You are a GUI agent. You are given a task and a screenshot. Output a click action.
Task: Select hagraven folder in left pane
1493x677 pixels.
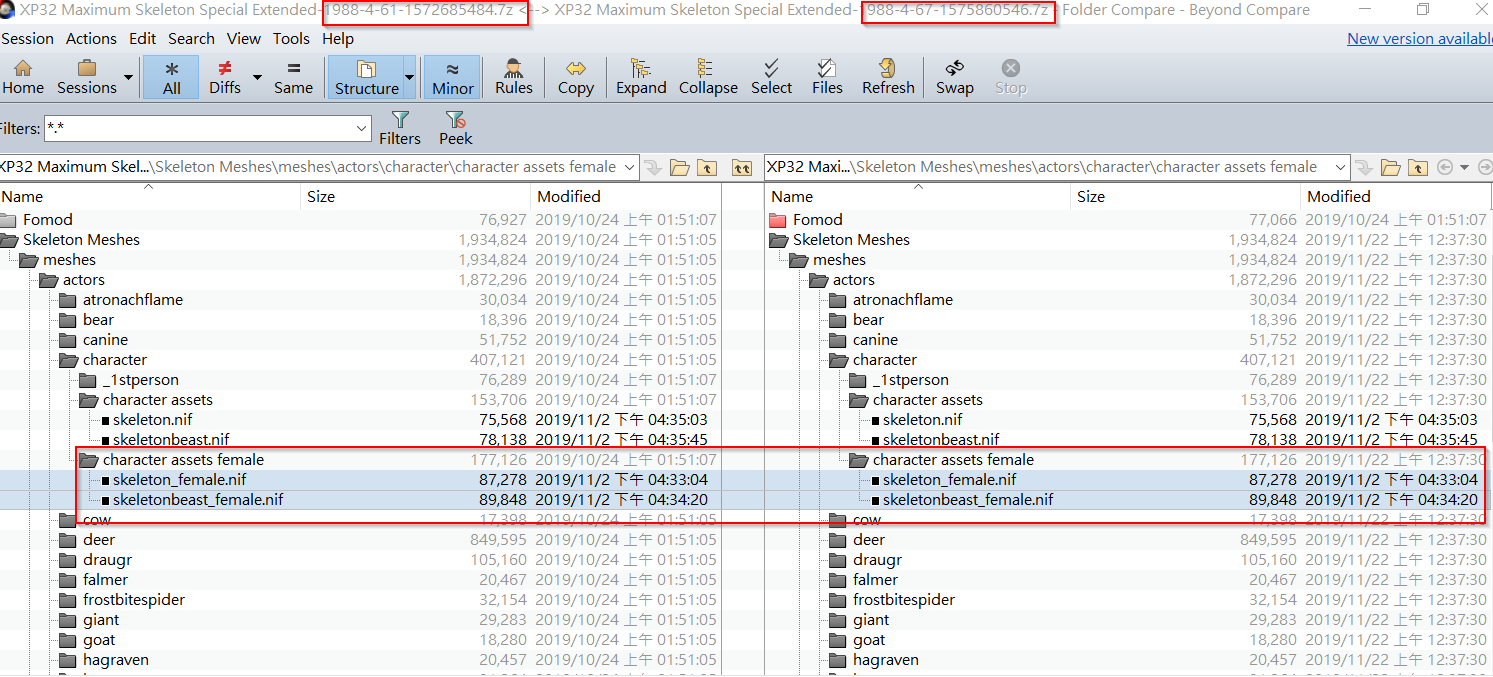pyautogui.click(x=116, y=660)
